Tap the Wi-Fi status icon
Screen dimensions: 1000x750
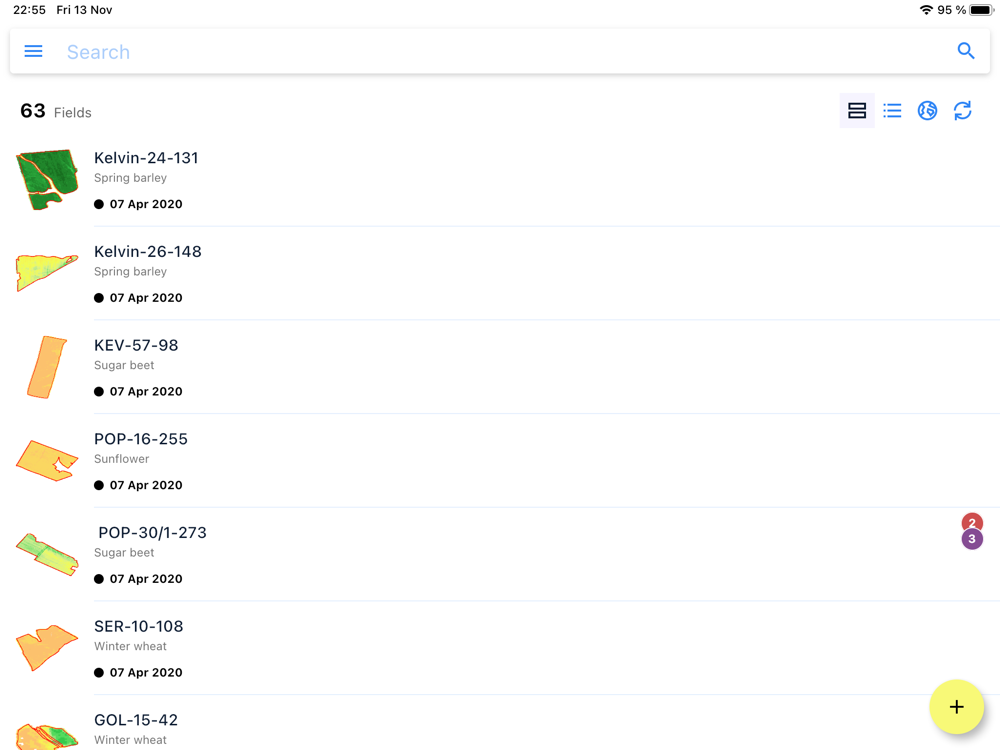[925, 10]
